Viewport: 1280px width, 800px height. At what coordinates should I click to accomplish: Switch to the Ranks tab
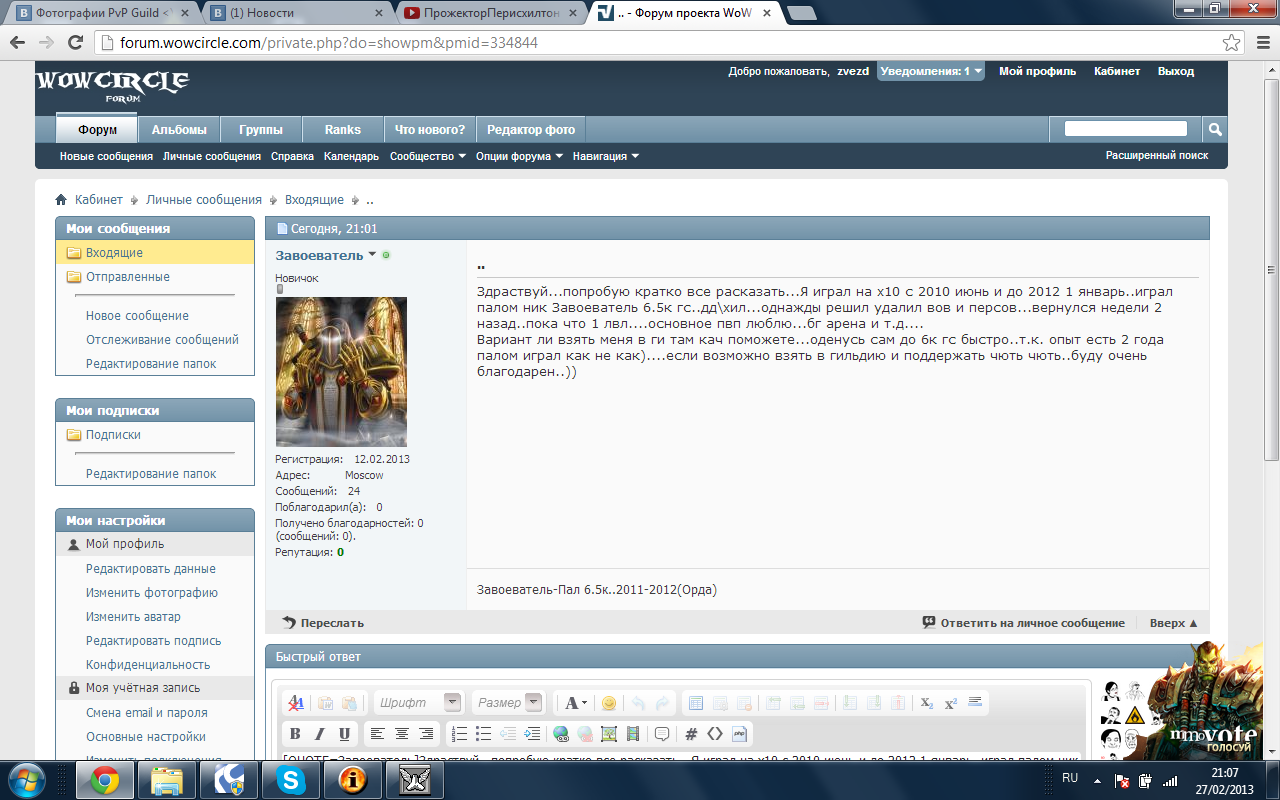[x=343, y=130]
